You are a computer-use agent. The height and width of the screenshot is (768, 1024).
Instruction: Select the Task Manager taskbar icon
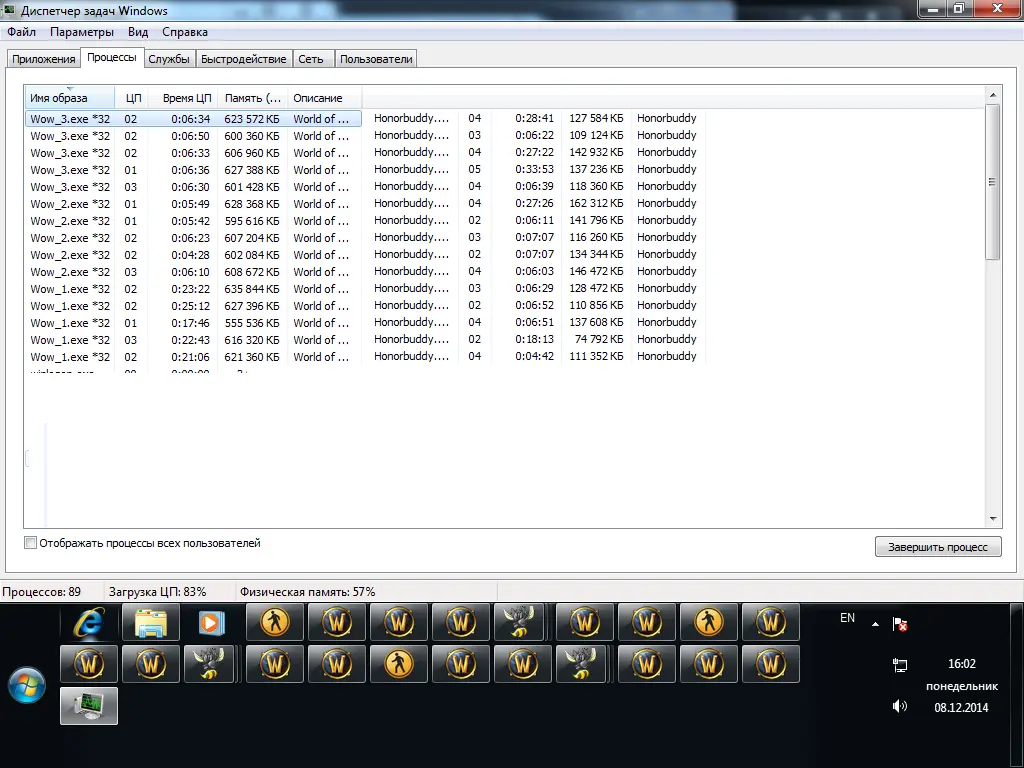tap(89, 705)
